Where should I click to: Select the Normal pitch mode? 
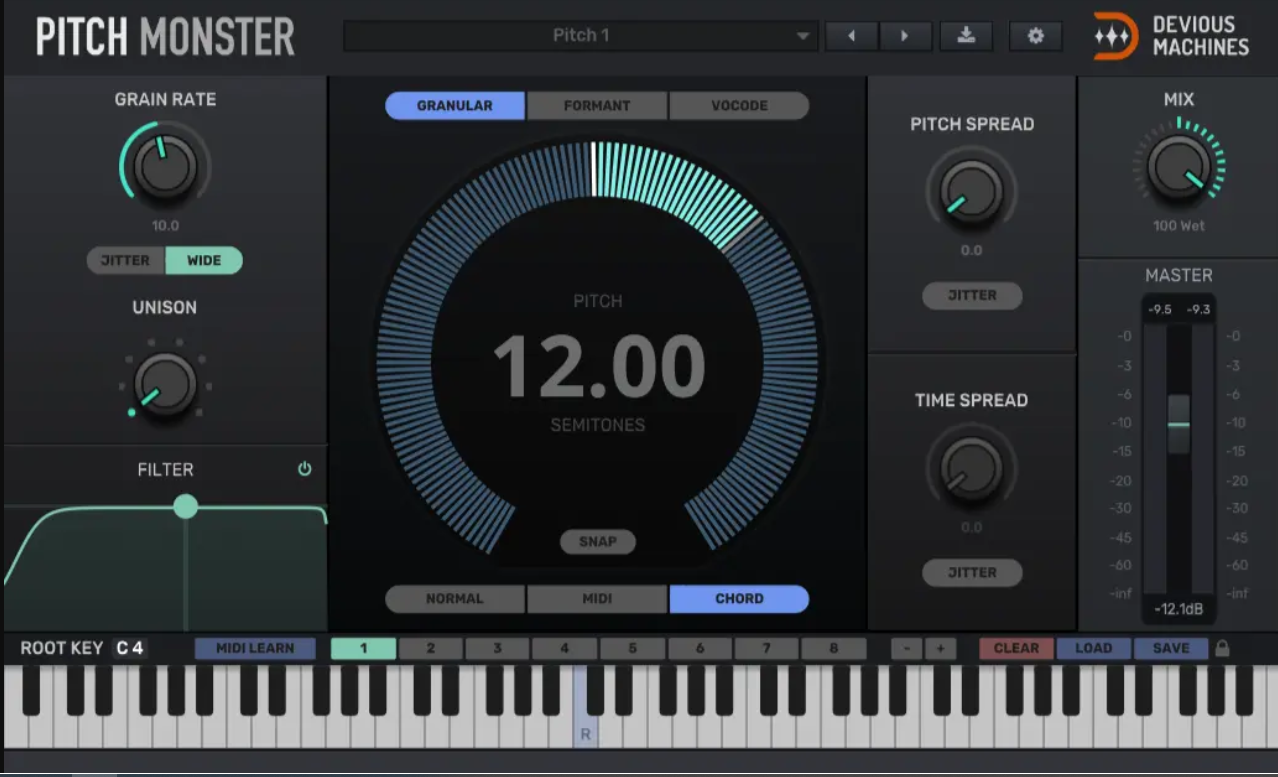tap(455, 599)
